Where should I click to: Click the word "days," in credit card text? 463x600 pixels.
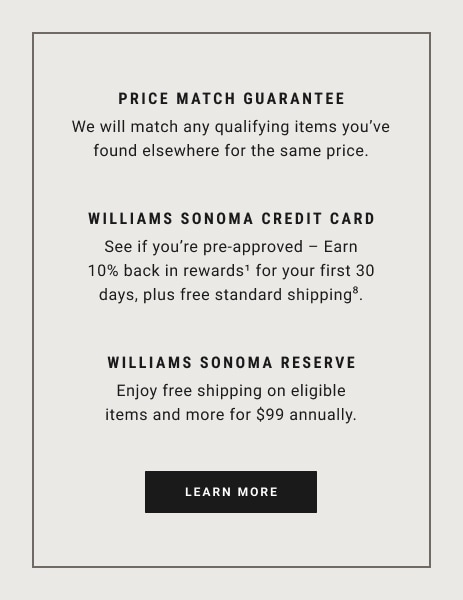119,295
